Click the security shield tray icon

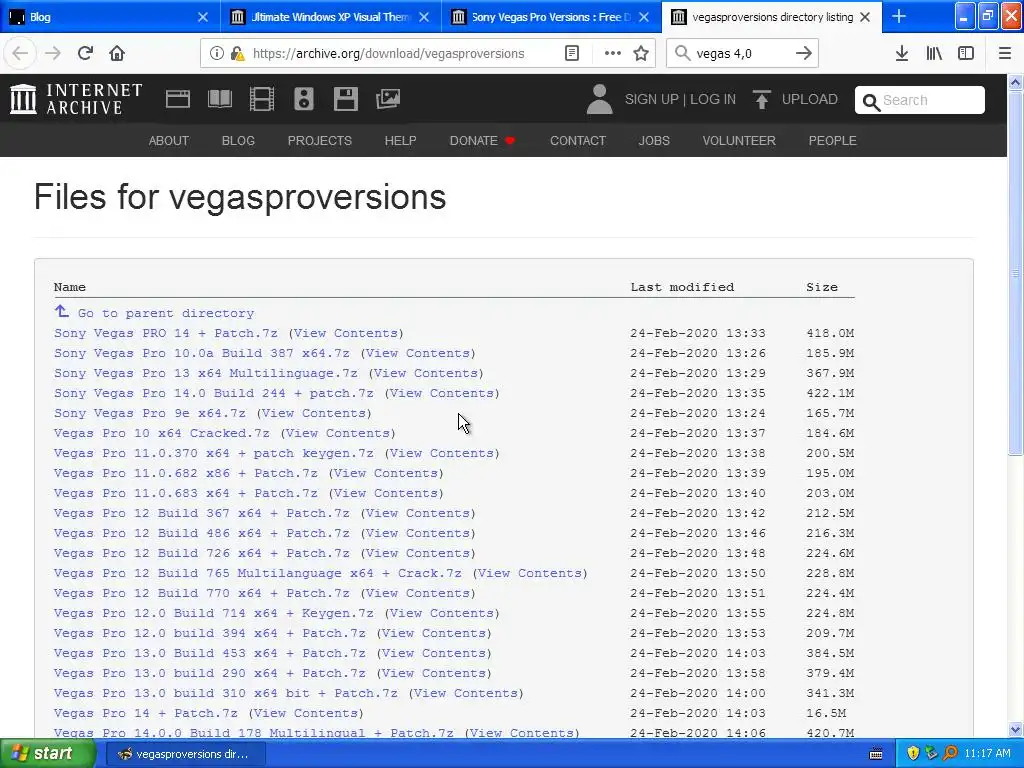click(913, 753)
